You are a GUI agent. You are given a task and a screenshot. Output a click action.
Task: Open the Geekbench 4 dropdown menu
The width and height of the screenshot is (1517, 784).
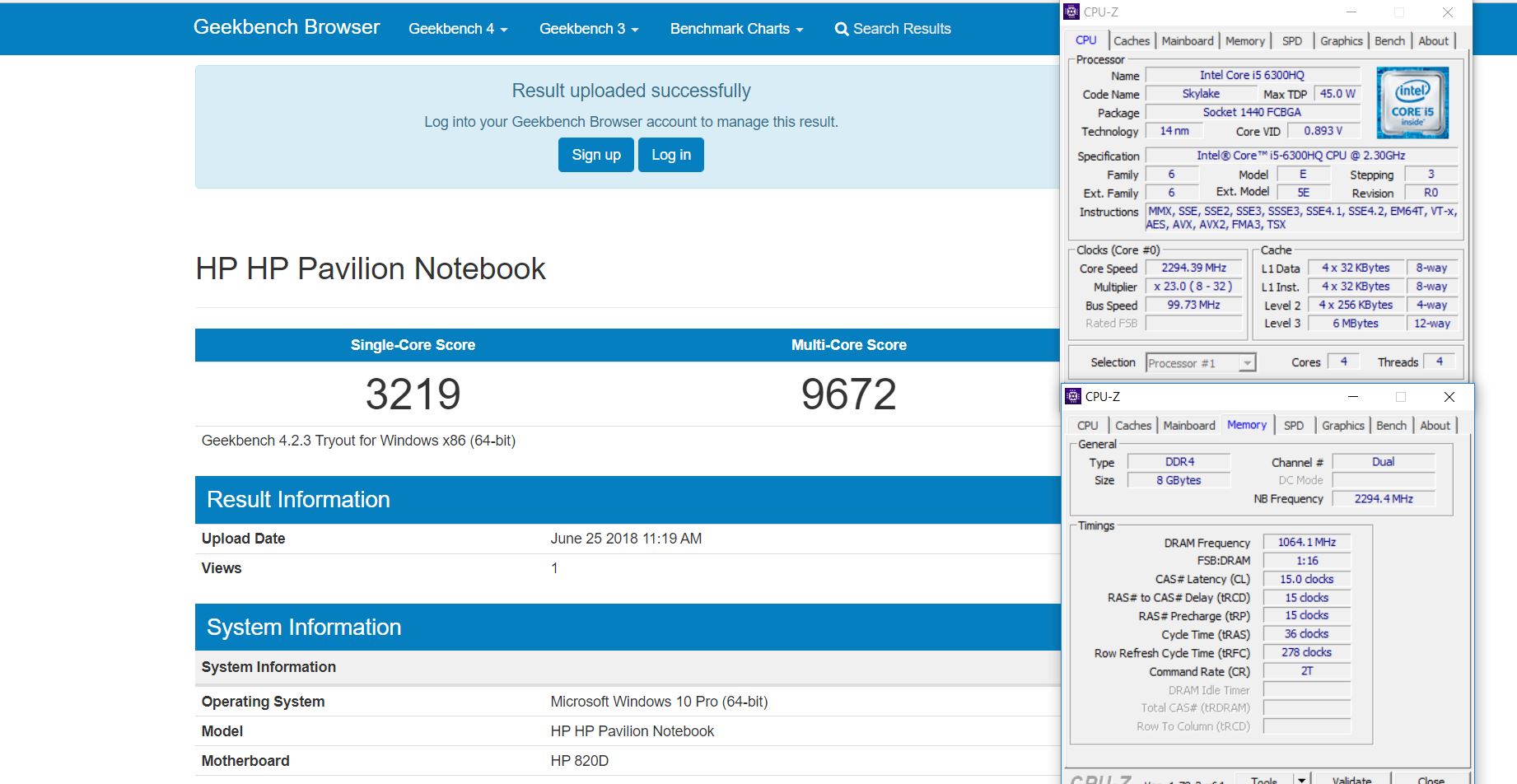coord(458,29)
